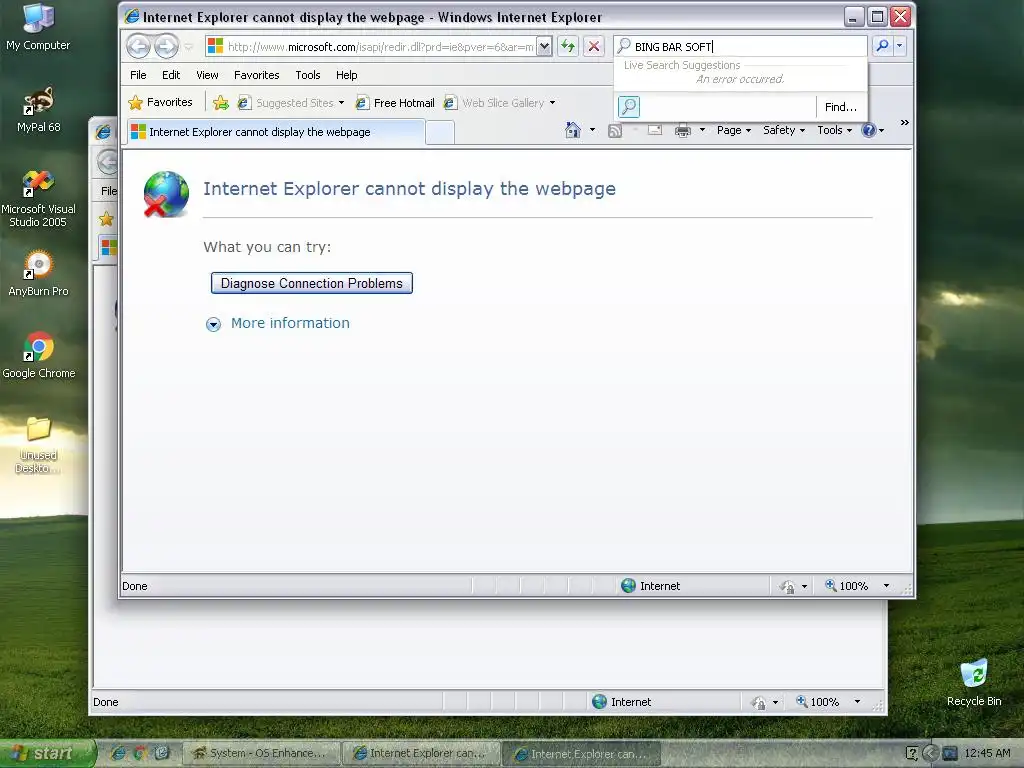1024x768 pixels.
Task: Click the Internet zone in back window status bar
Action: [622, 702]
